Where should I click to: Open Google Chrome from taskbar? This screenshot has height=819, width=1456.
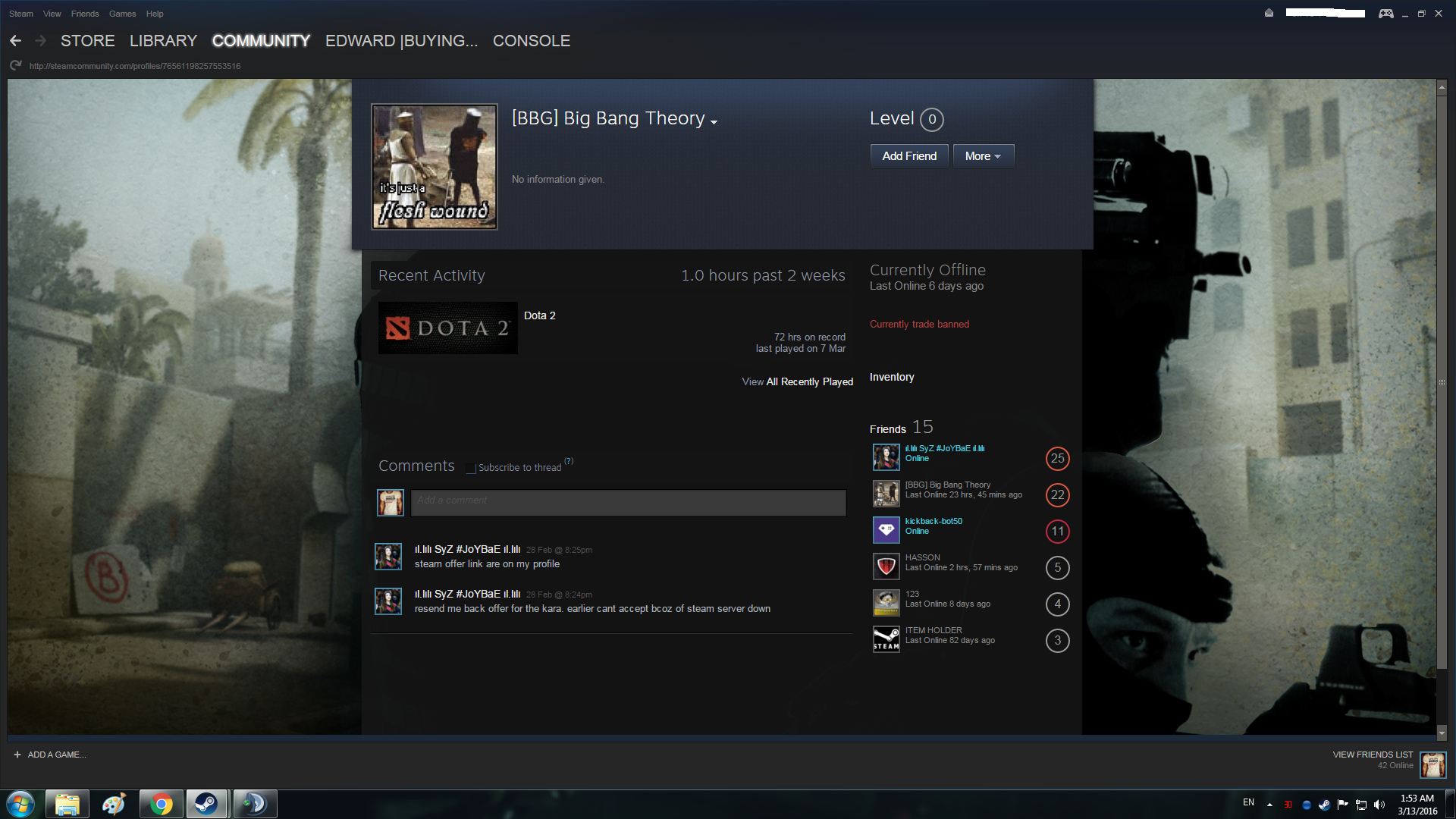[161, 804]
